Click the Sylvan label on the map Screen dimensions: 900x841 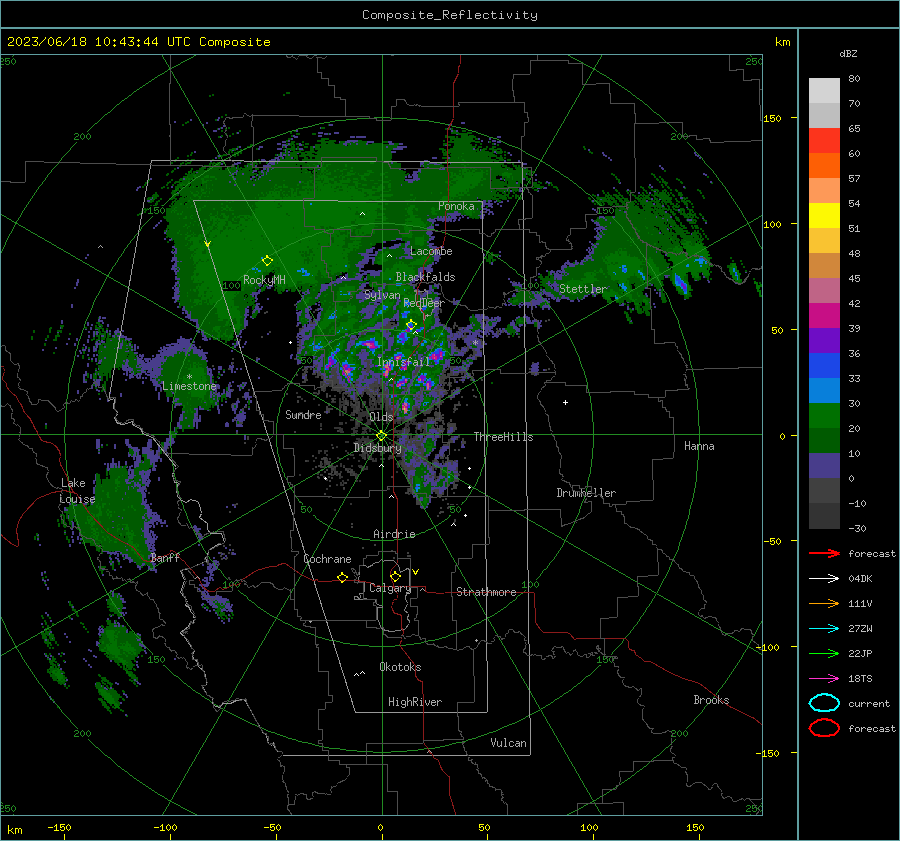[x=382, y=295]
